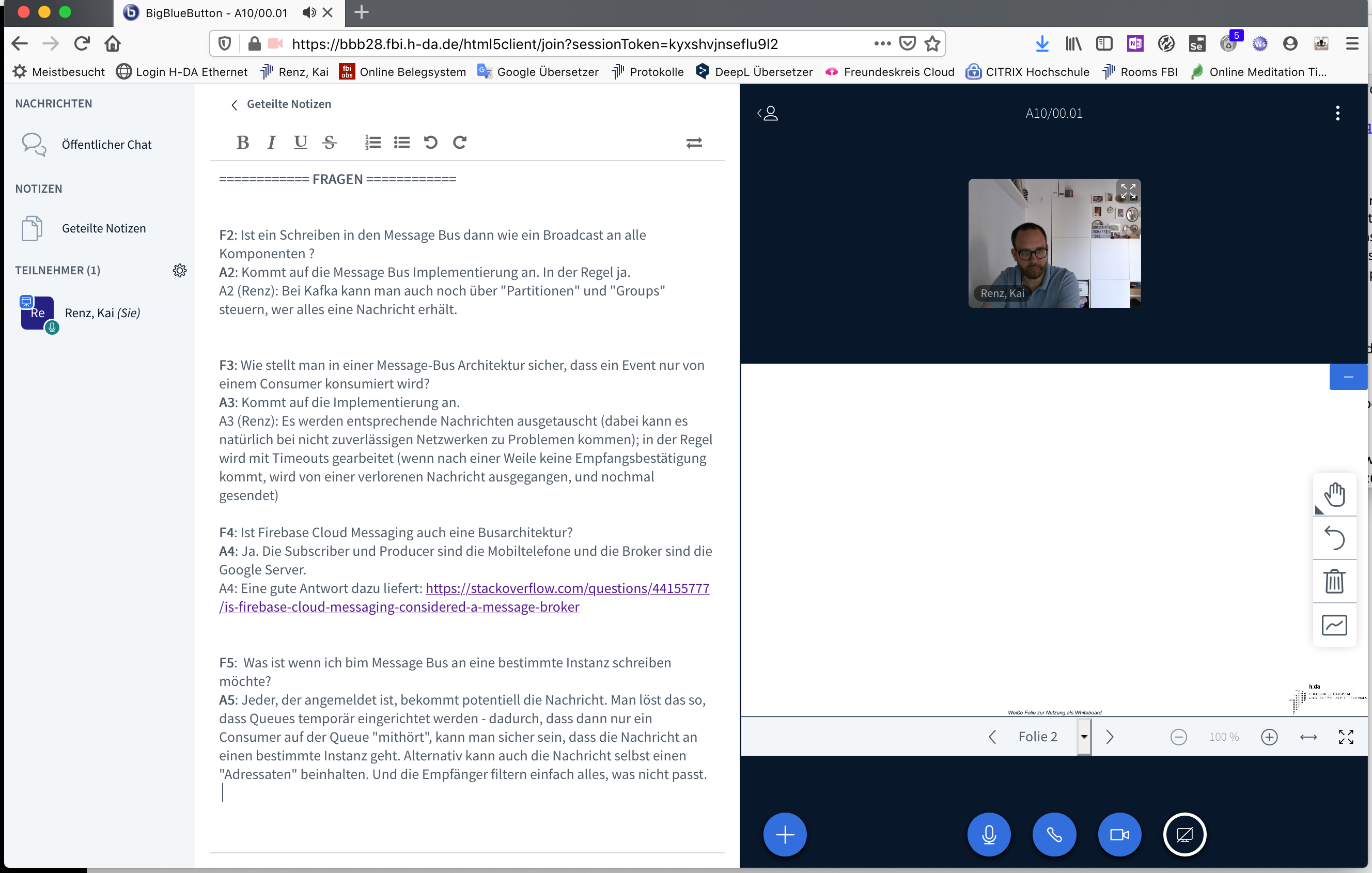Mute the microphone button

[x=989, y=834]
